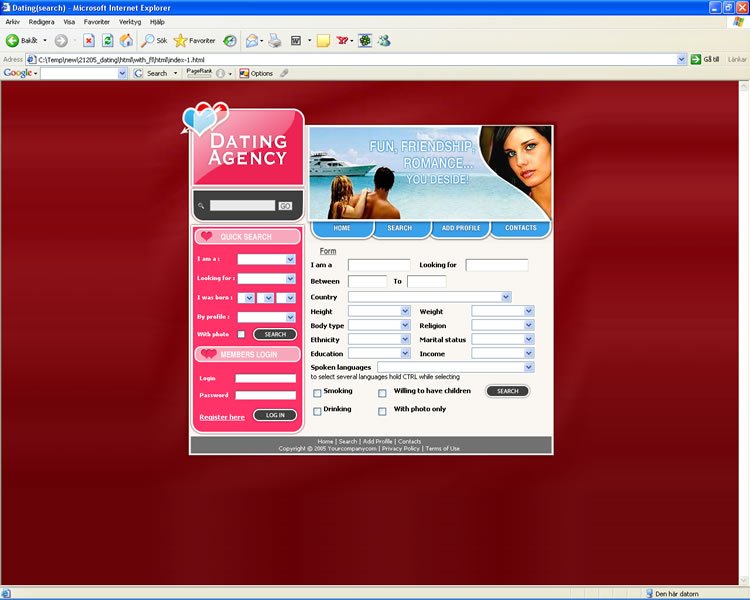
Task: Switch to the Add Profile tab
Action: click(460, 228)
